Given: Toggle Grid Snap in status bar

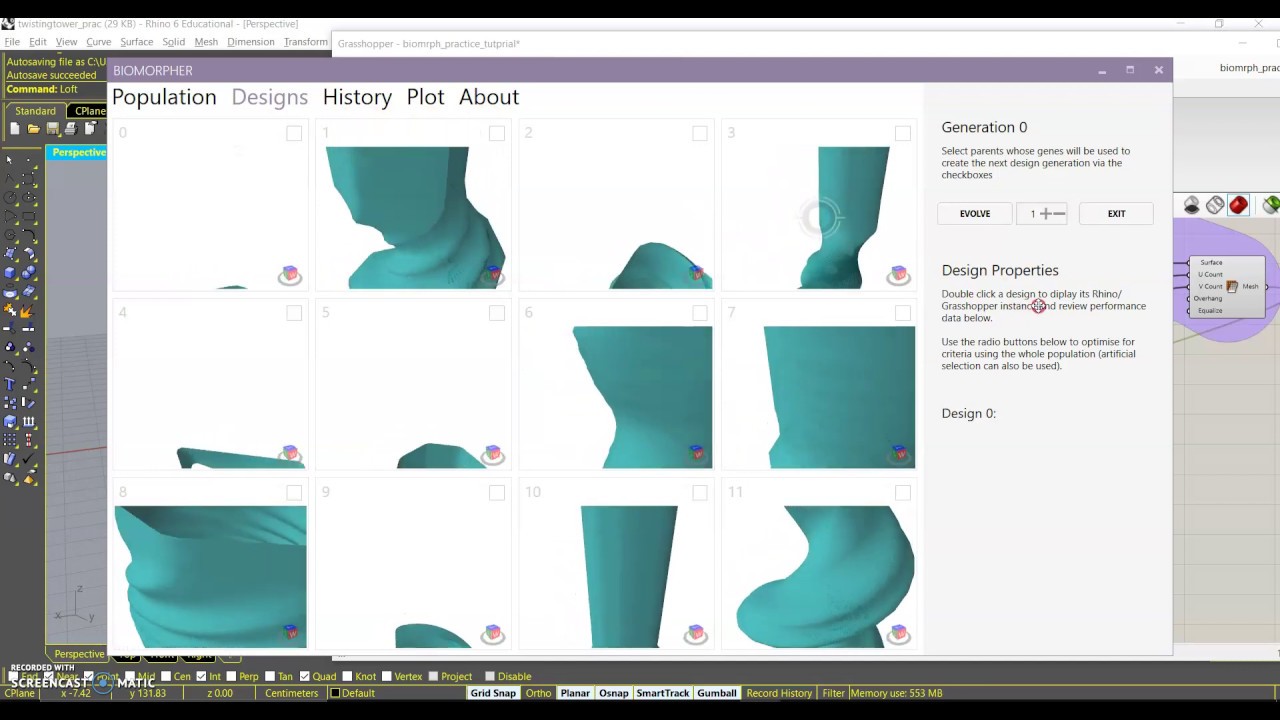Looking at the screenshot, I should [x=493, y=693].
